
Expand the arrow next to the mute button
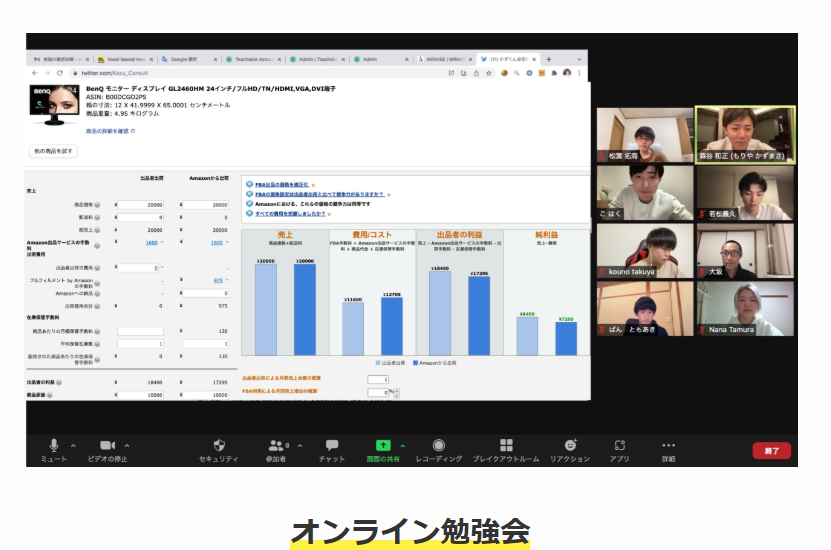tap(73, 445)
